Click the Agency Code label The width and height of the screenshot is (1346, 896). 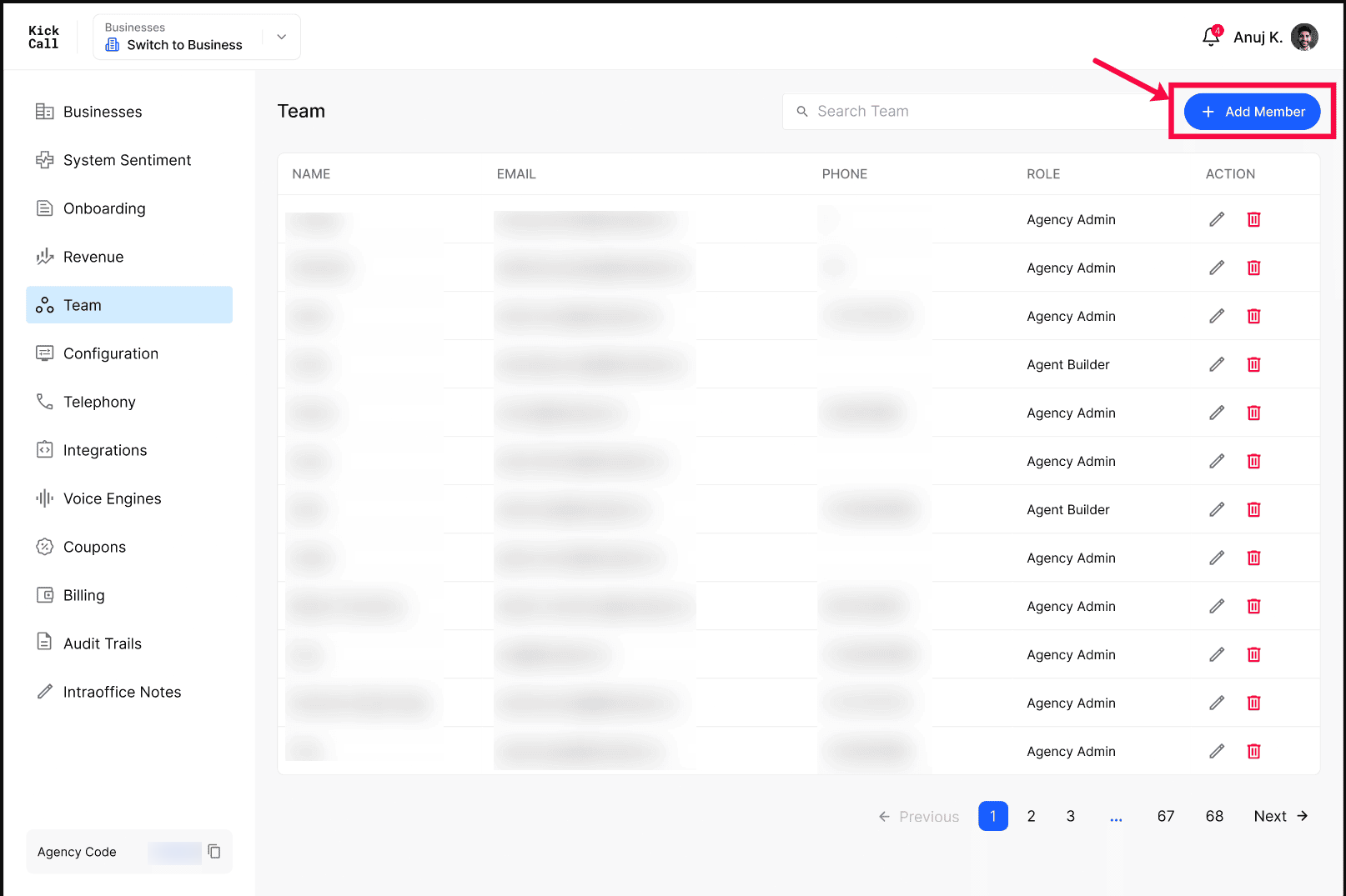coord(77,852)
